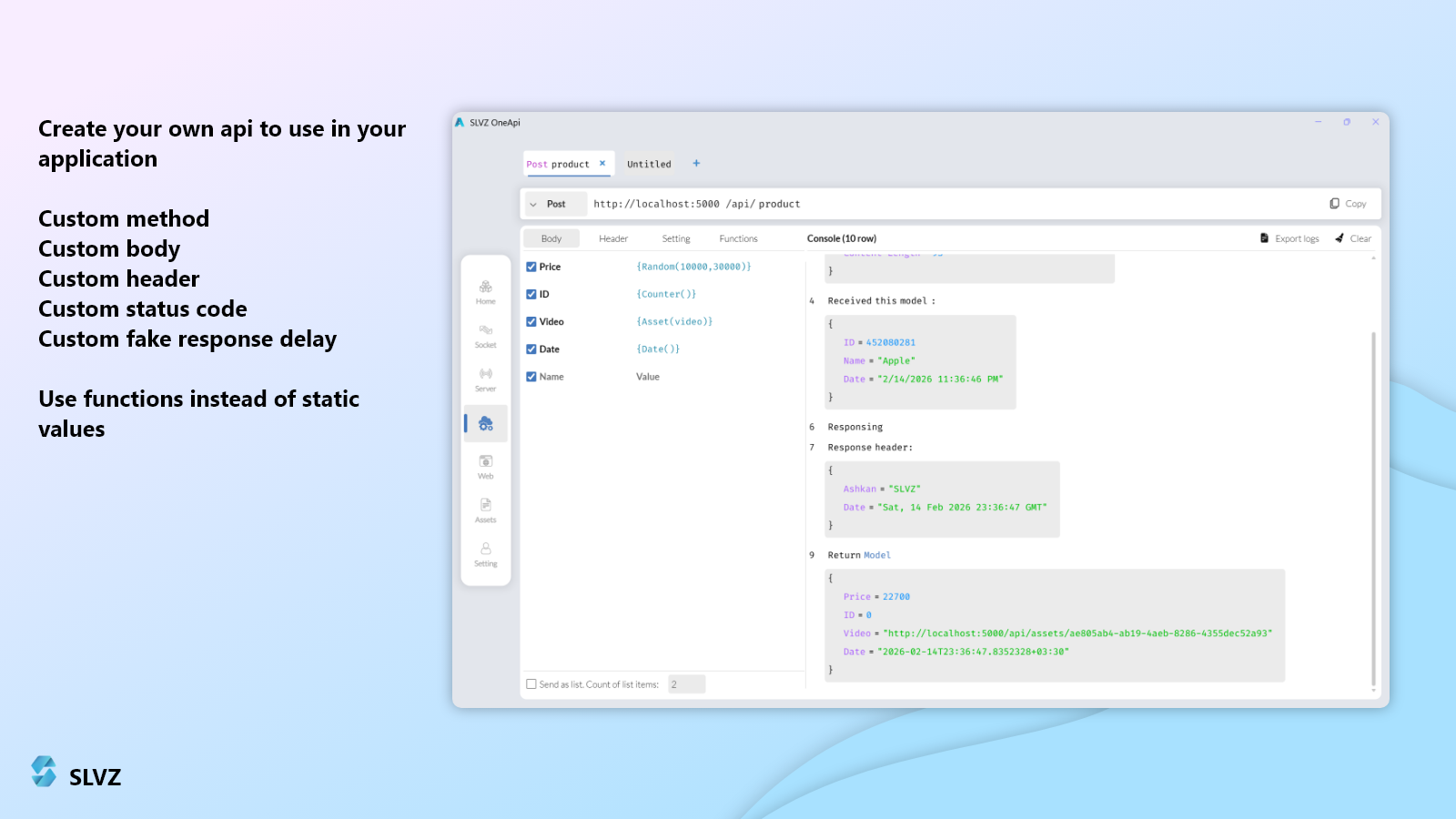The height and width of the screenshot is (819, 1456).
Task: Click the Copy URL button
Action: tap(1348, 204)
